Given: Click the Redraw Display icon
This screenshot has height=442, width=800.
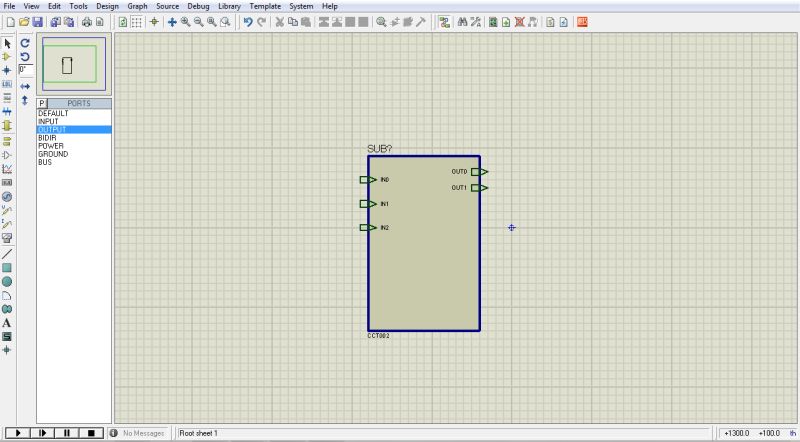Looking at the screenshot, I should [x=123, y=22].
